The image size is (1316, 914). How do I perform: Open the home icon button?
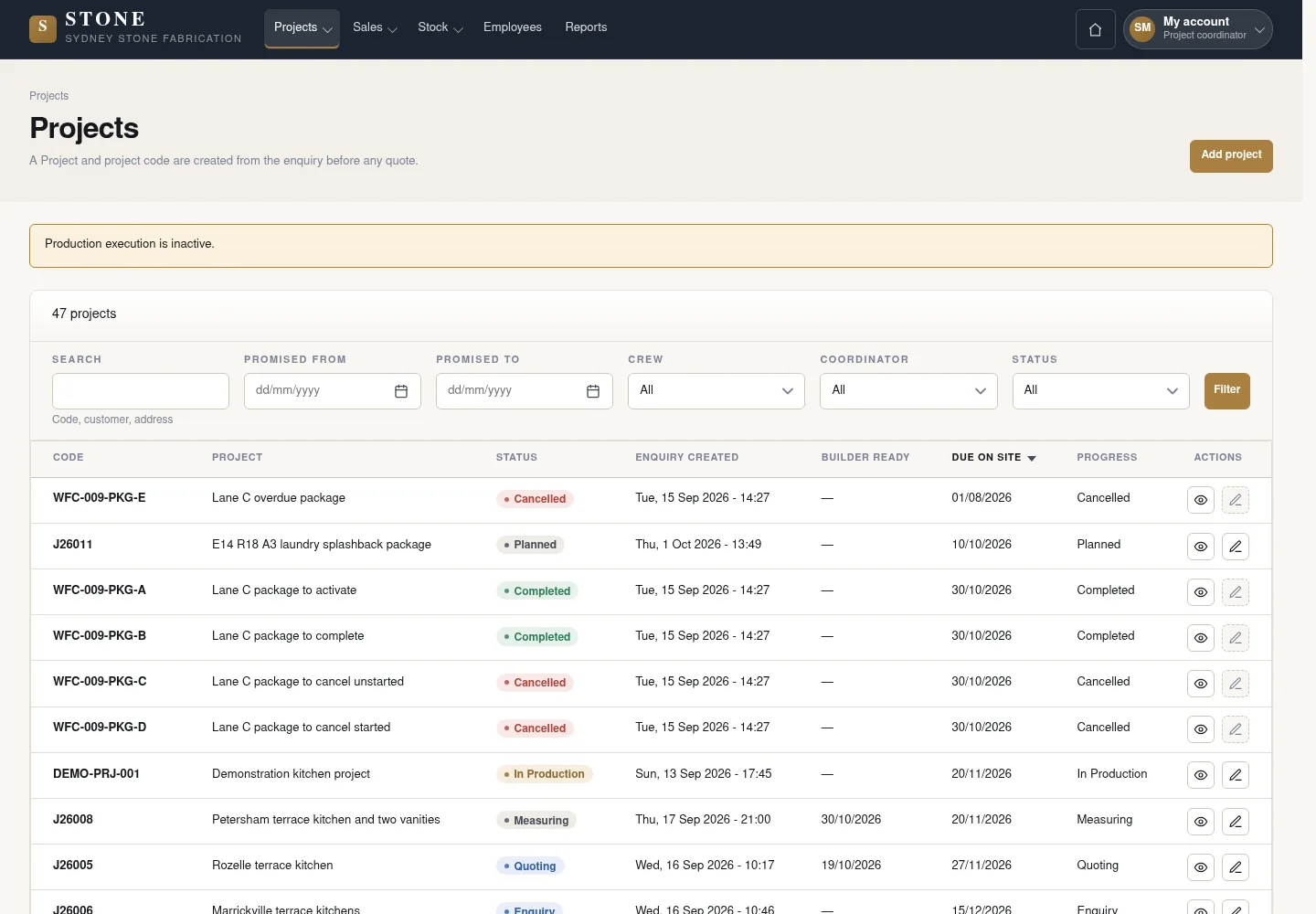pyautogui.click(x=1095, y=29)
